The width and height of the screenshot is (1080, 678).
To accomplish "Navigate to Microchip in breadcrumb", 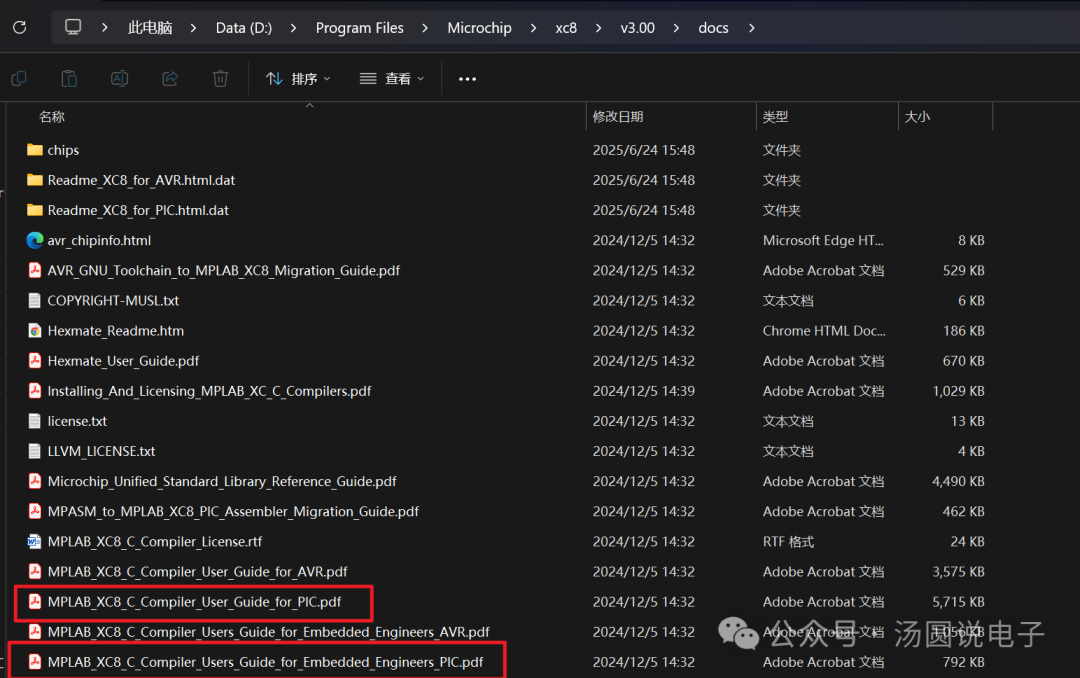I will tap(479, 28).
